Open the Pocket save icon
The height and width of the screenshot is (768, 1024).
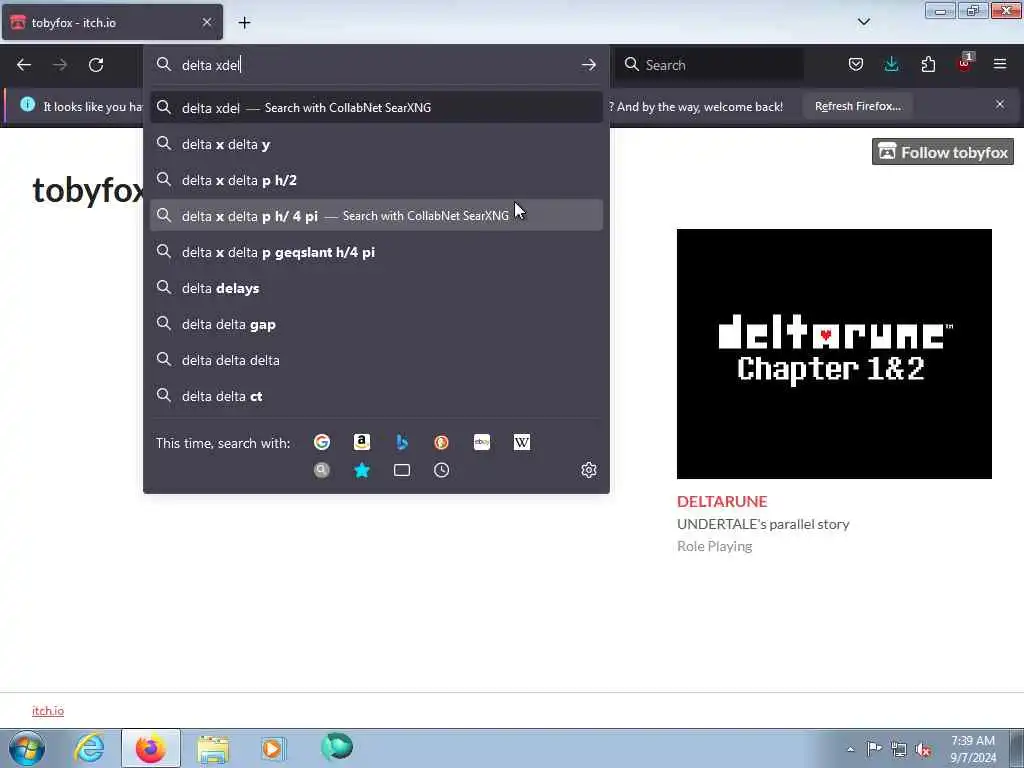[x=856, y=64]
